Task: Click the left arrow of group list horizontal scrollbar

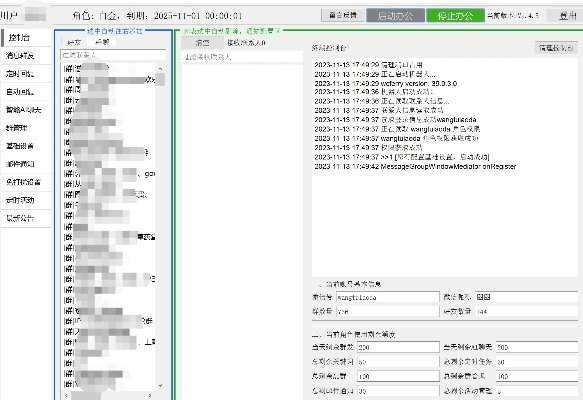Action: (x=66, y=396)
